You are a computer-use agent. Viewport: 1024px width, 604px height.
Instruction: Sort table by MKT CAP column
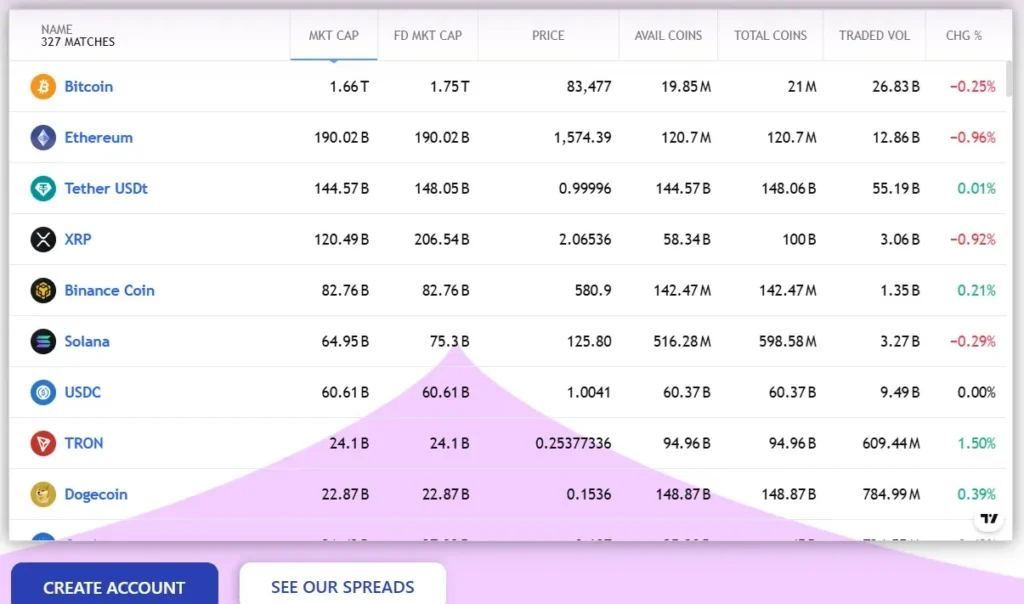tap(334, 36)
